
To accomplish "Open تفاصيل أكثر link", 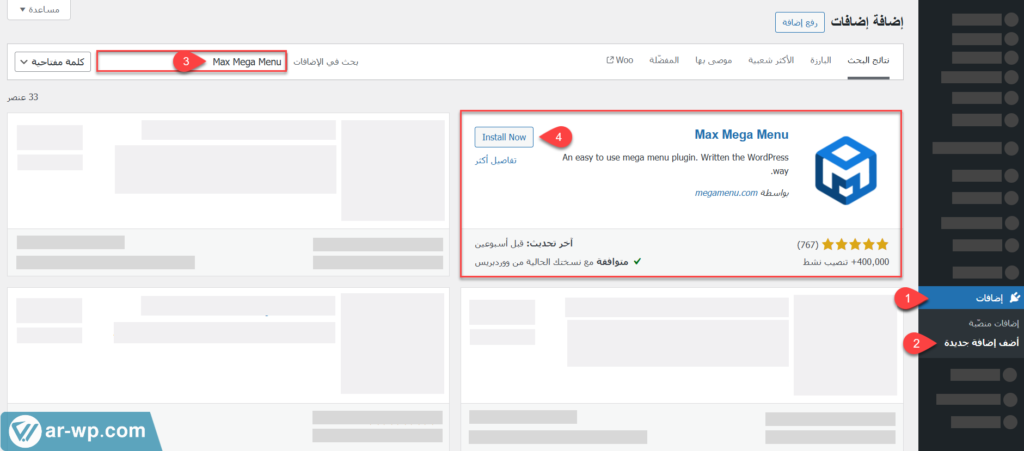I will pos(496,161).
